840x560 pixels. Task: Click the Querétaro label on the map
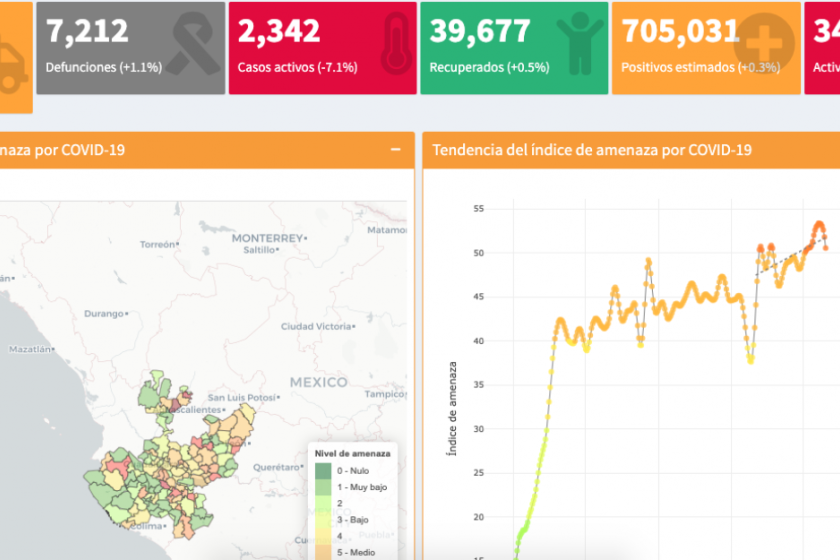tap(276, 467)
